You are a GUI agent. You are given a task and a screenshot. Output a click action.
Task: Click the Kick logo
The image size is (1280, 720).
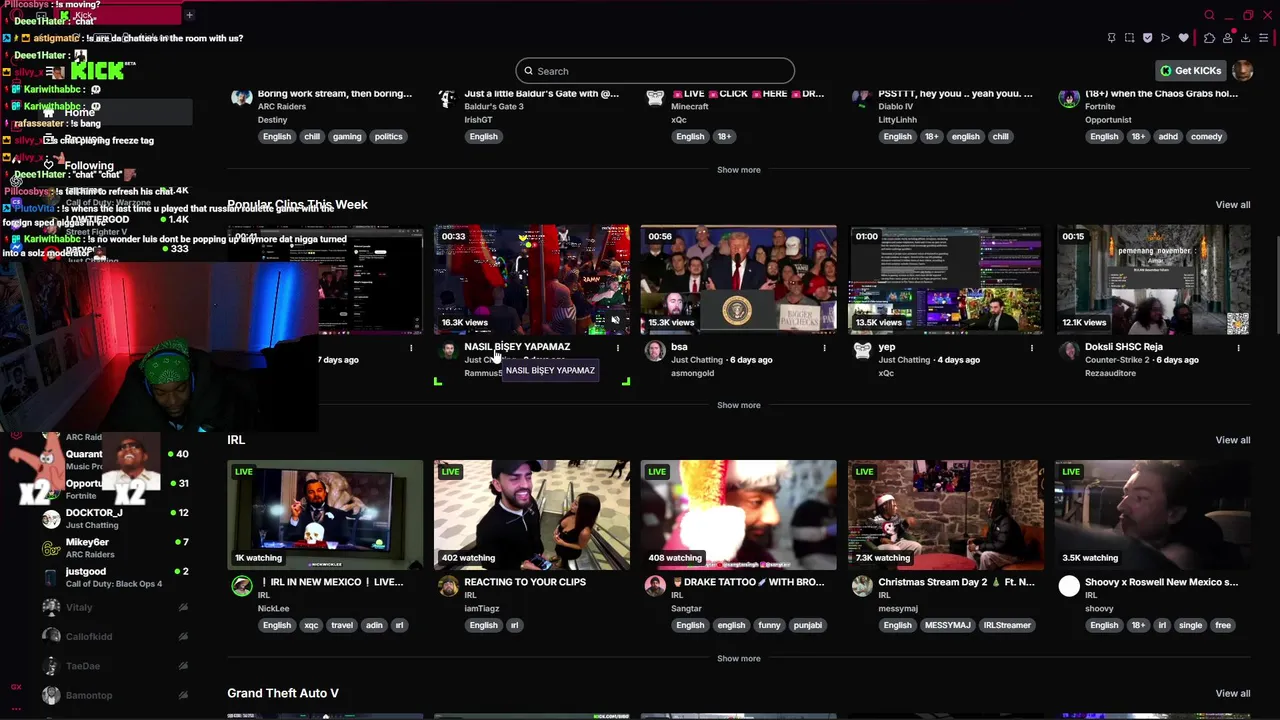97,70
